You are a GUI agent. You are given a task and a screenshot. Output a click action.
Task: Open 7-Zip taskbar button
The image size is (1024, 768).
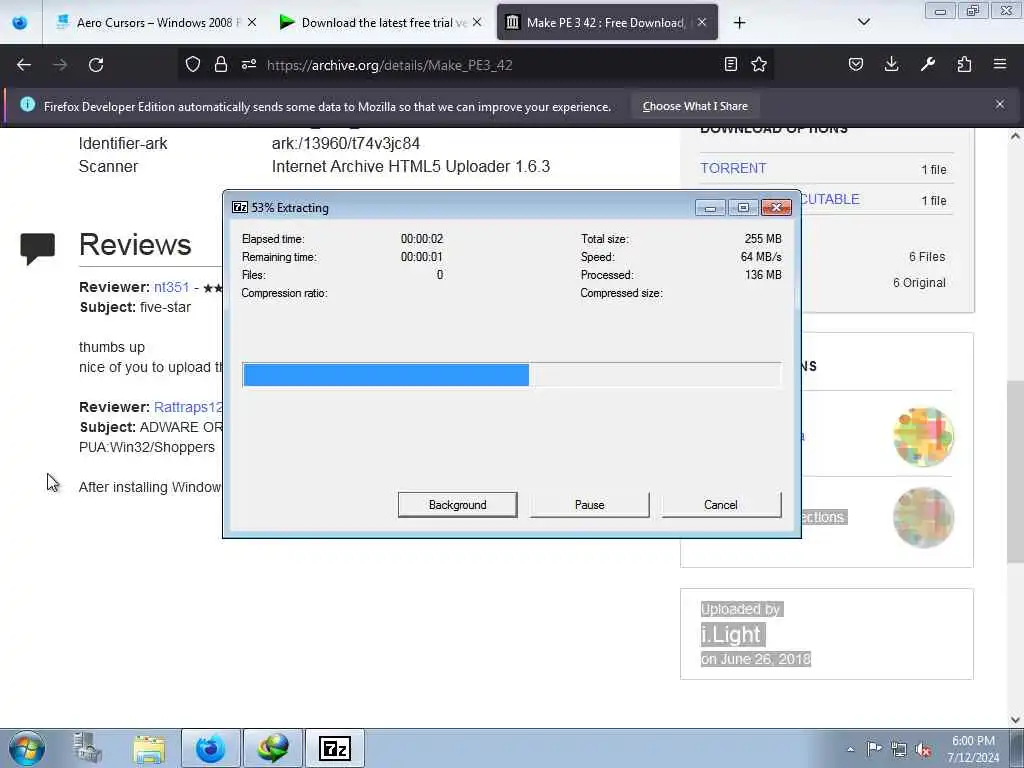point(334,748)
